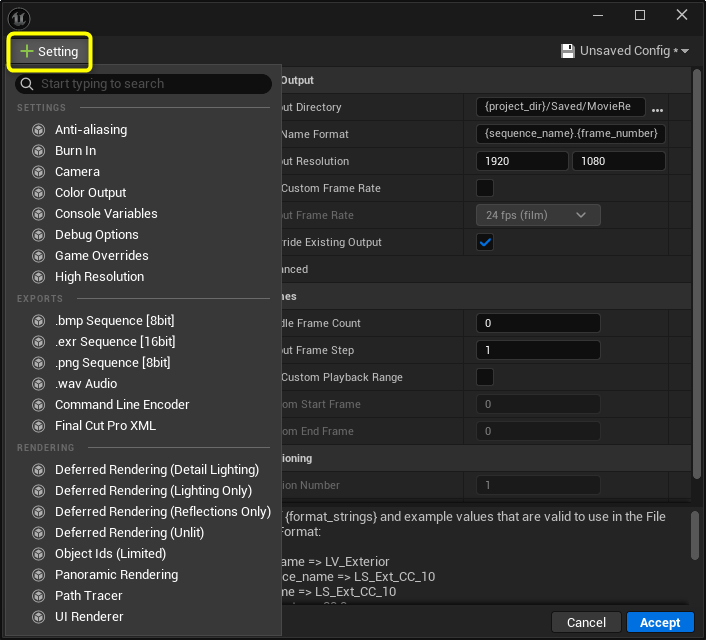Click the Unreal Engine logo icon

[x=19, y=18]
